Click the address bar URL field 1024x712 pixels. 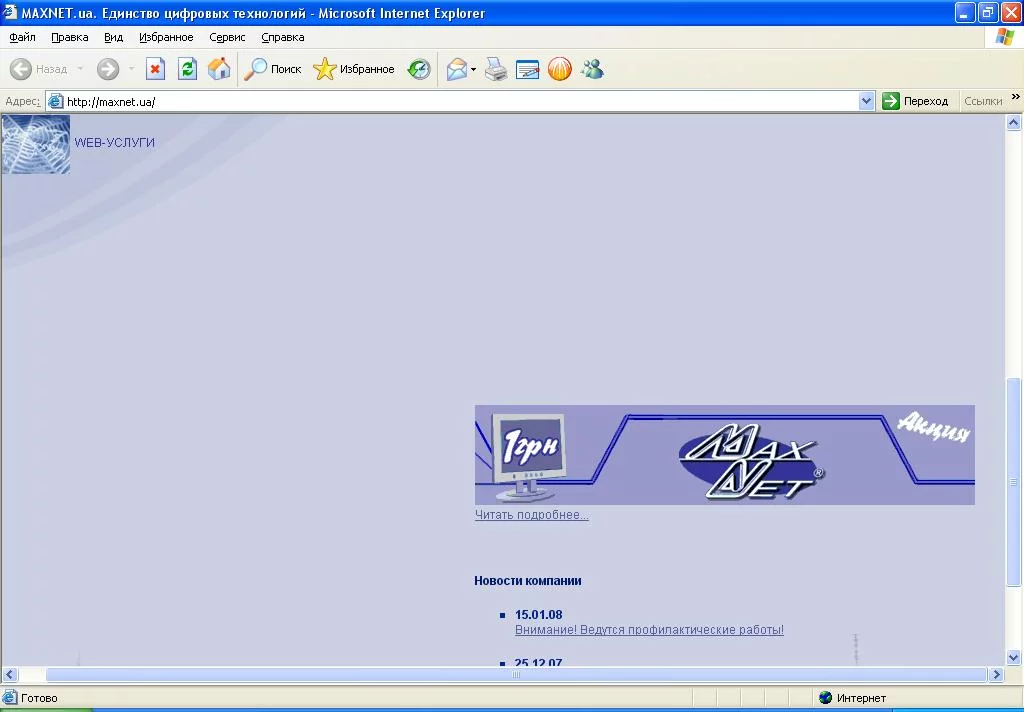click(460, 101)
